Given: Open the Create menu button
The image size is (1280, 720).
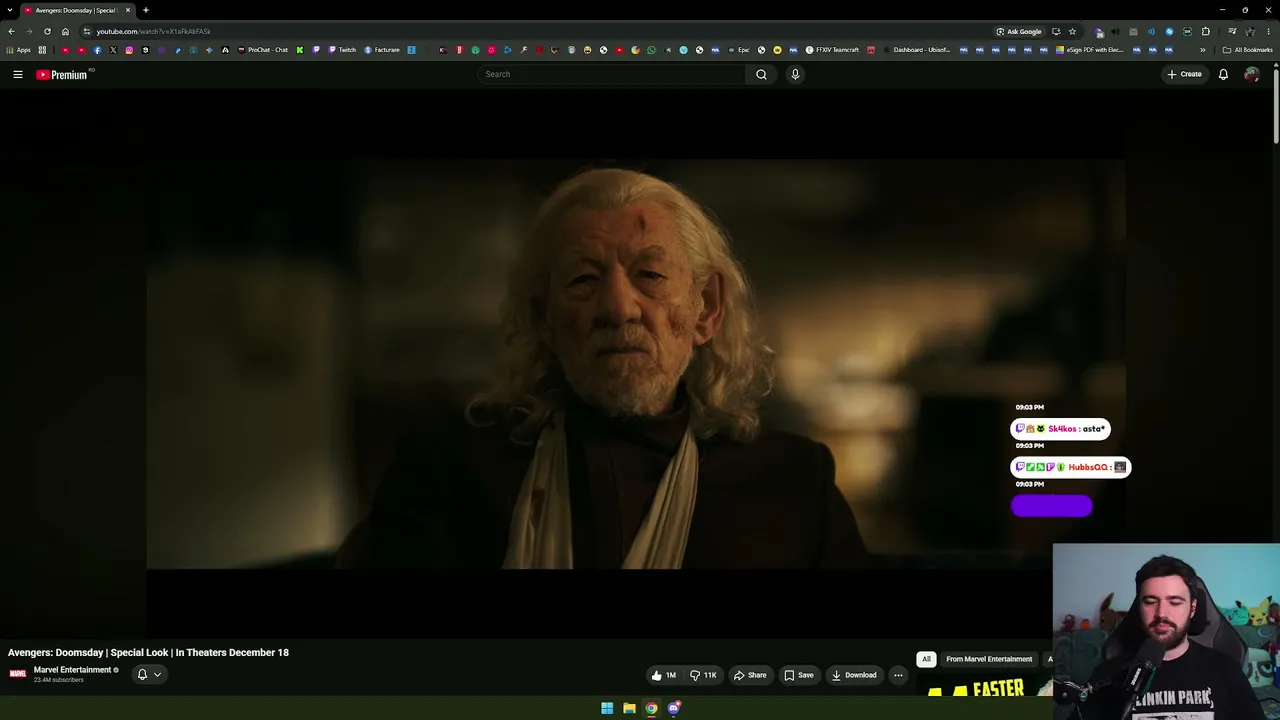Looking at the screenshot, I should click(1184, 74).
